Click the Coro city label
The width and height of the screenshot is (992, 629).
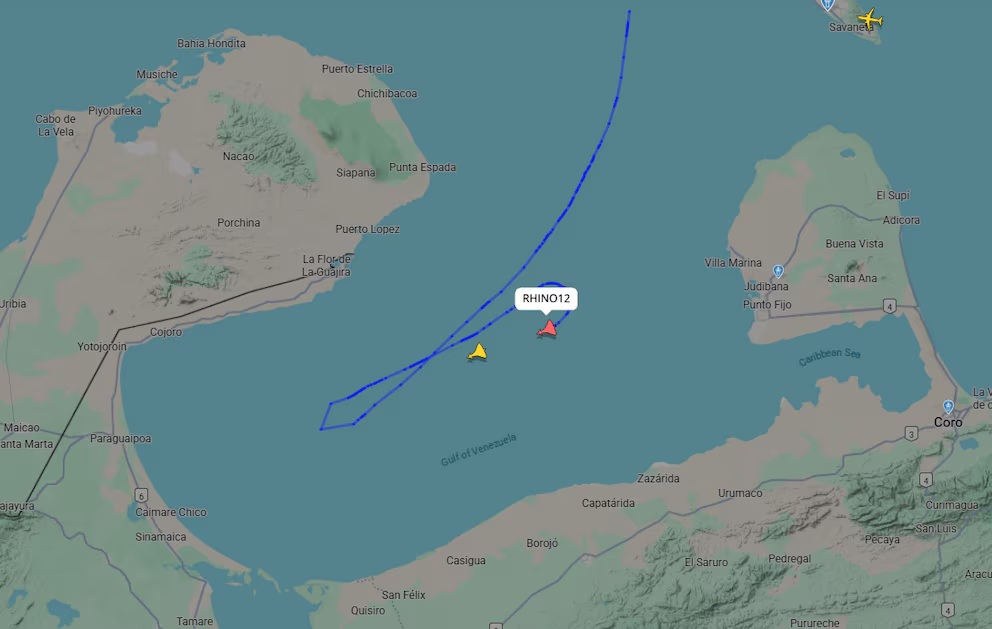(948, 422)
